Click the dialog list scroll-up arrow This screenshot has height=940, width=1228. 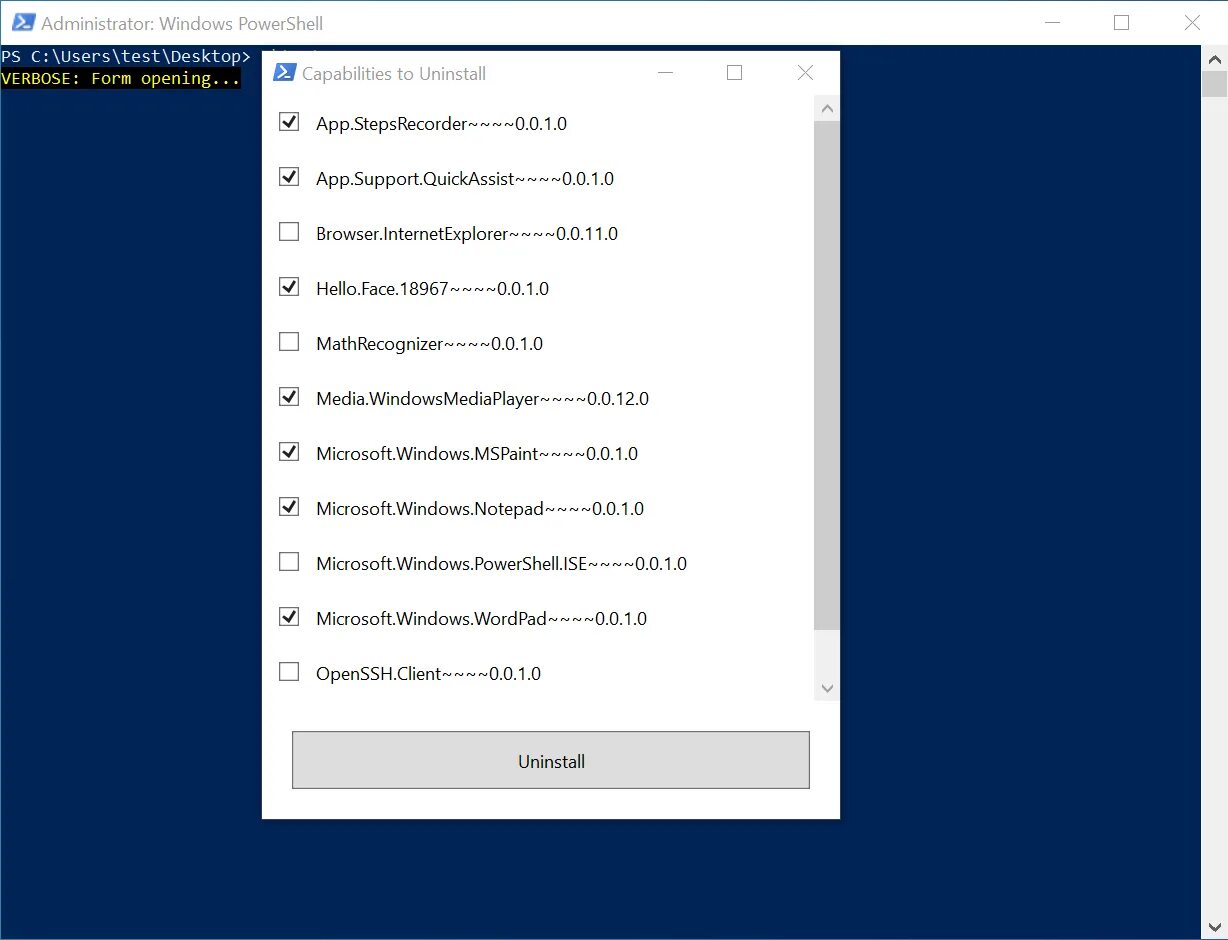tap(827, 108)
